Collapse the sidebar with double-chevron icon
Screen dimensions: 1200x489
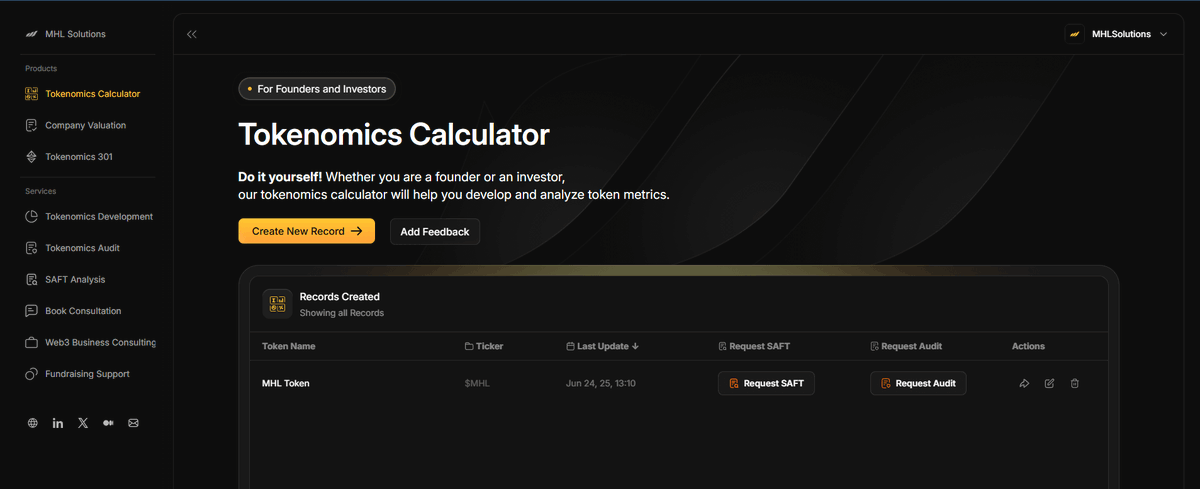click(191, 34)
